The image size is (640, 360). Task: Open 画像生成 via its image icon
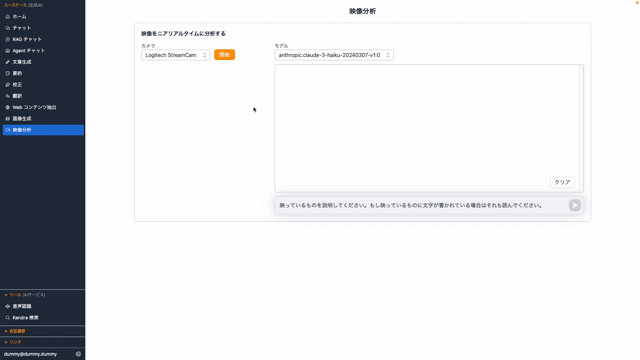tap(7, 119)
